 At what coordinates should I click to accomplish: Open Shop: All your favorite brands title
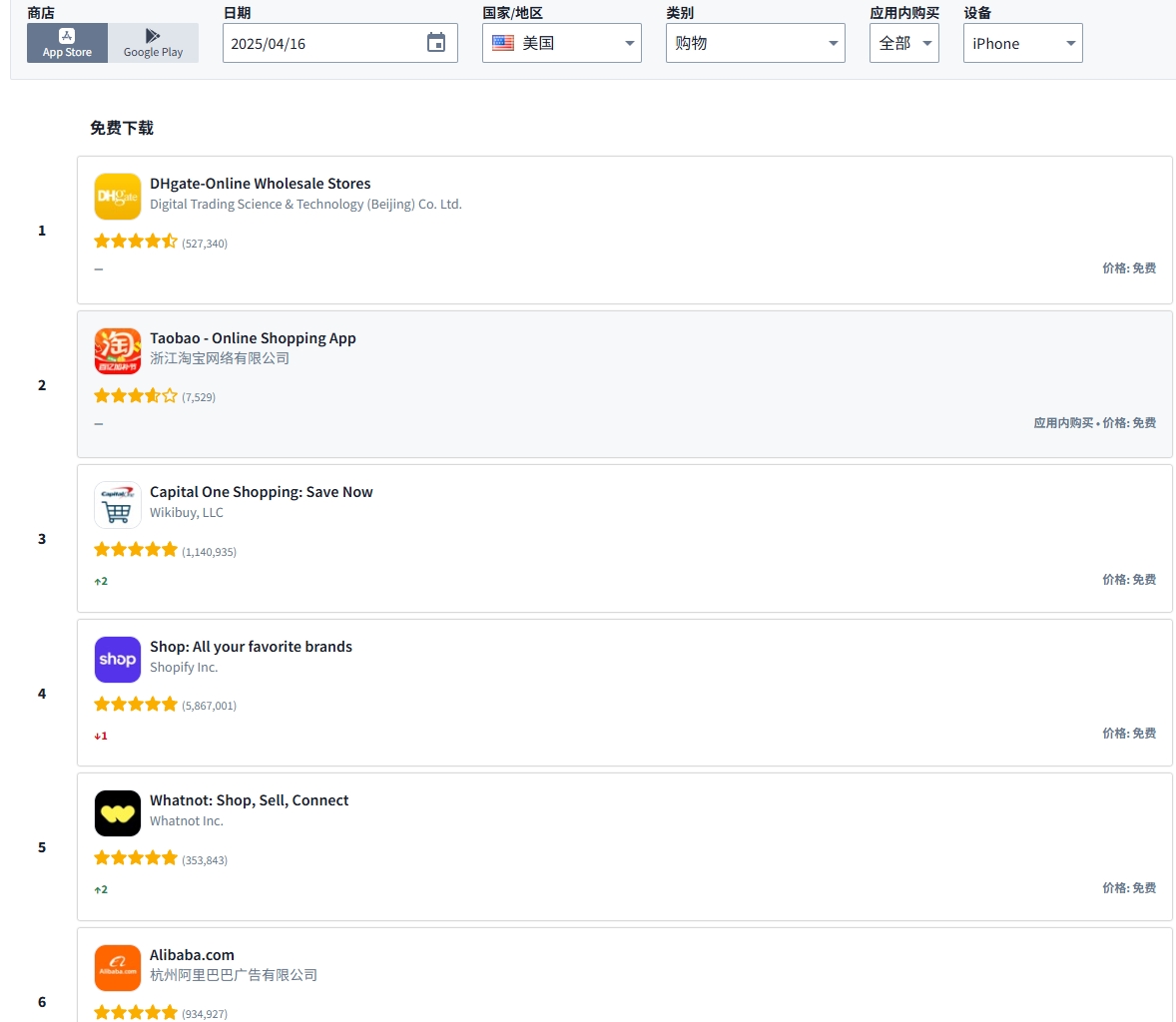tap(251, 647)
